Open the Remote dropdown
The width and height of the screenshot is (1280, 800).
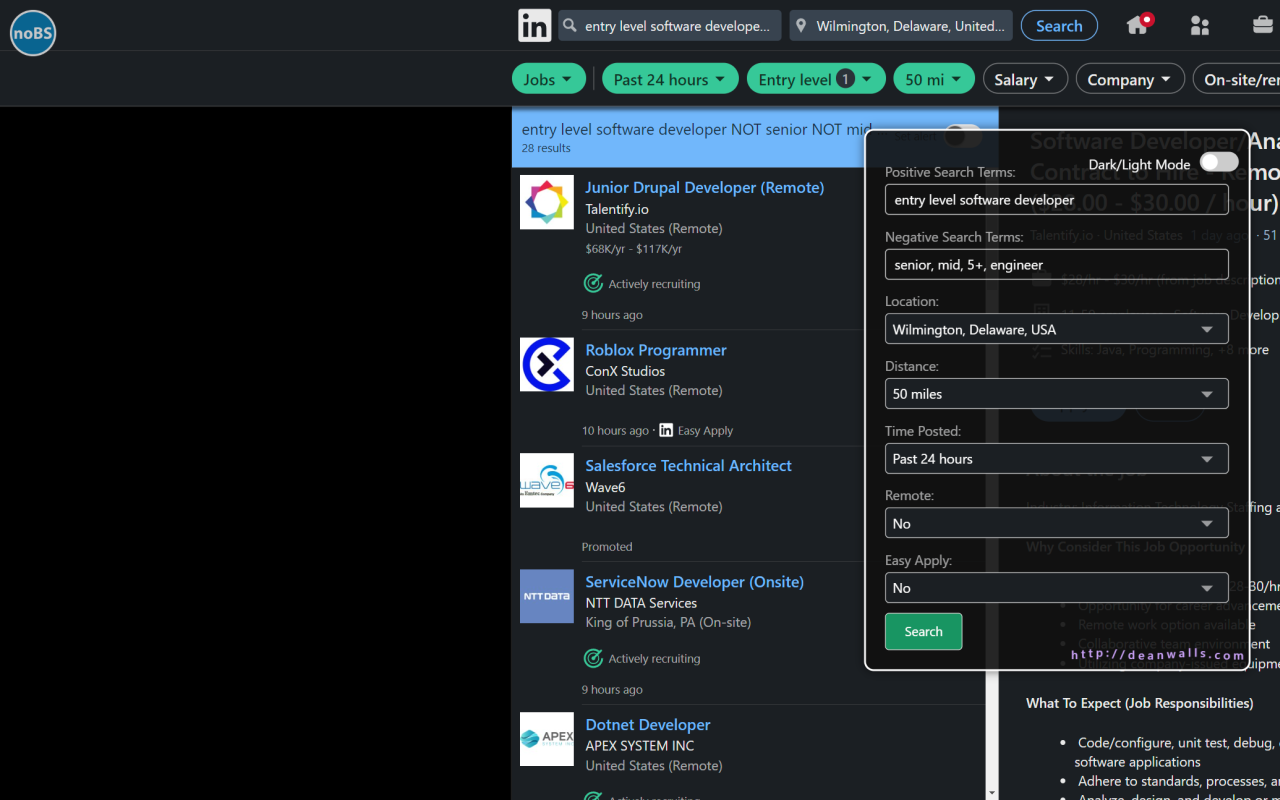(1057, 523)
